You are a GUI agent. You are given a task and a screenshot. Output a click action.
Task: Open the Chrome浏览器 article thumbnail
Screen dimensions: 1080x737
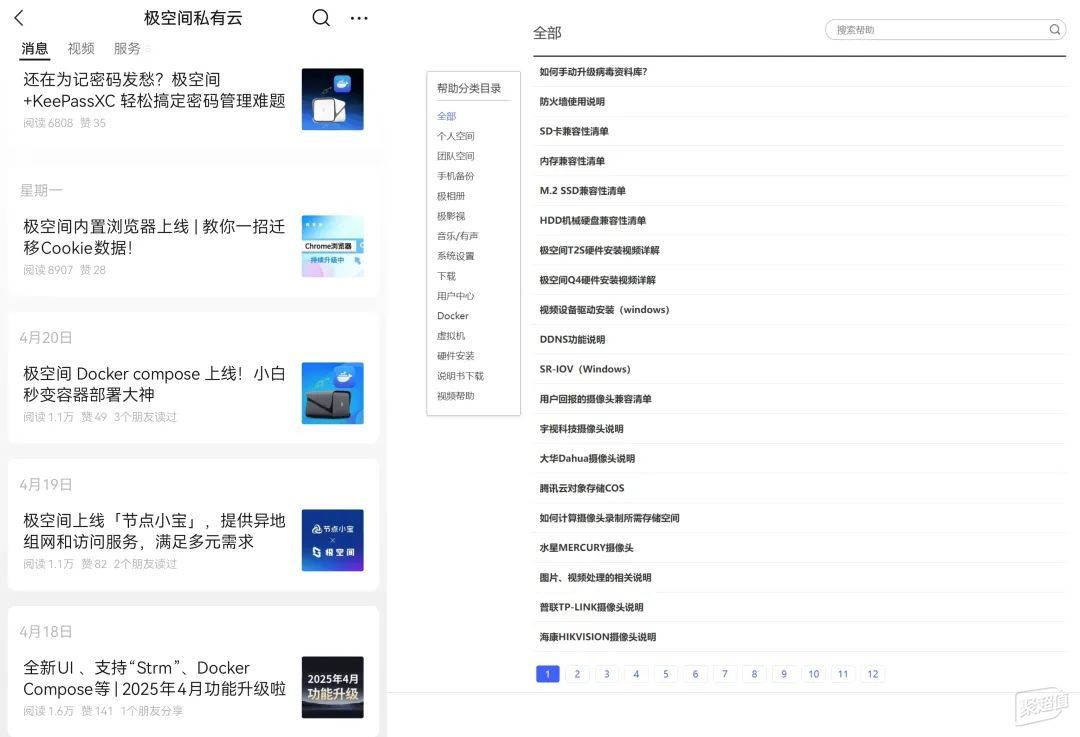[333, 246]
